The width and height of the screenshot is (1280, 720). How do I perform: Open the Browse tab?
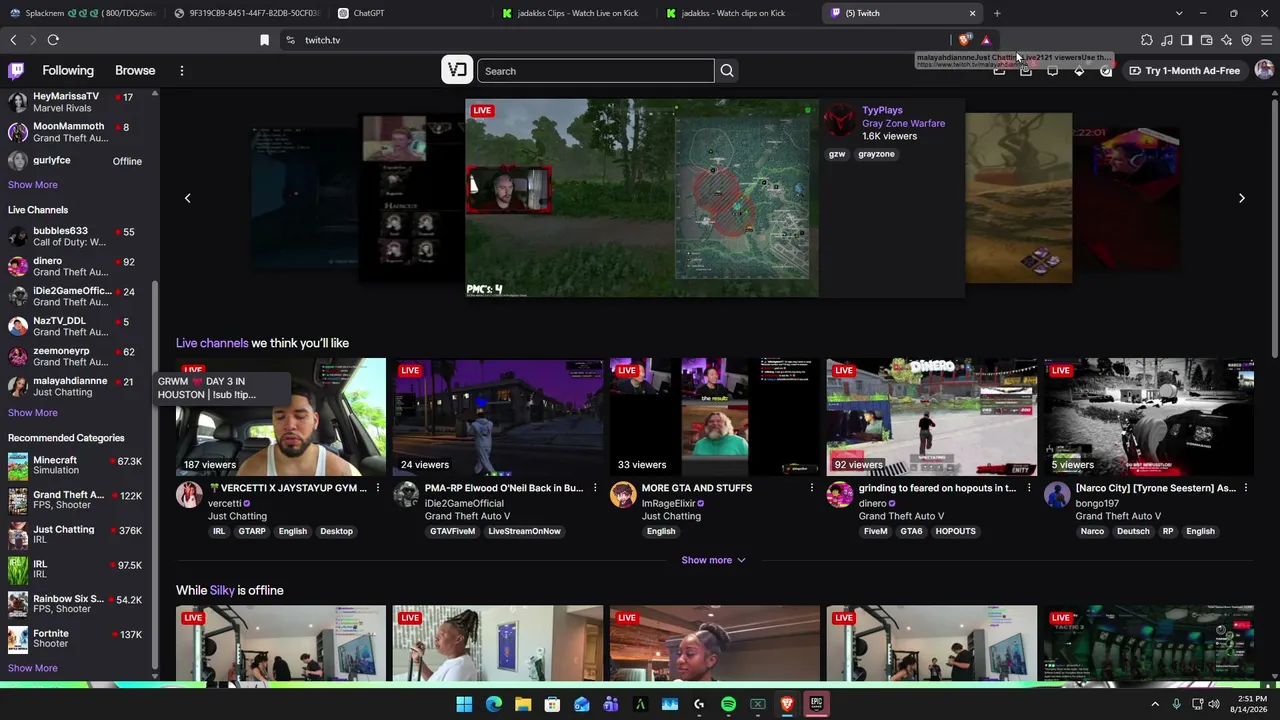coord(135,71)
